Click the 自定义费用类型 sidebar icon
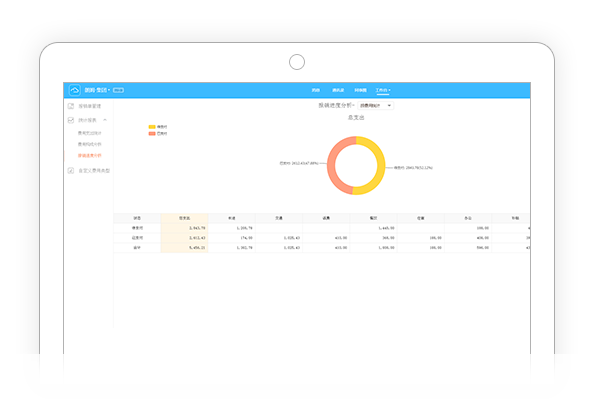 pos(71,171)
